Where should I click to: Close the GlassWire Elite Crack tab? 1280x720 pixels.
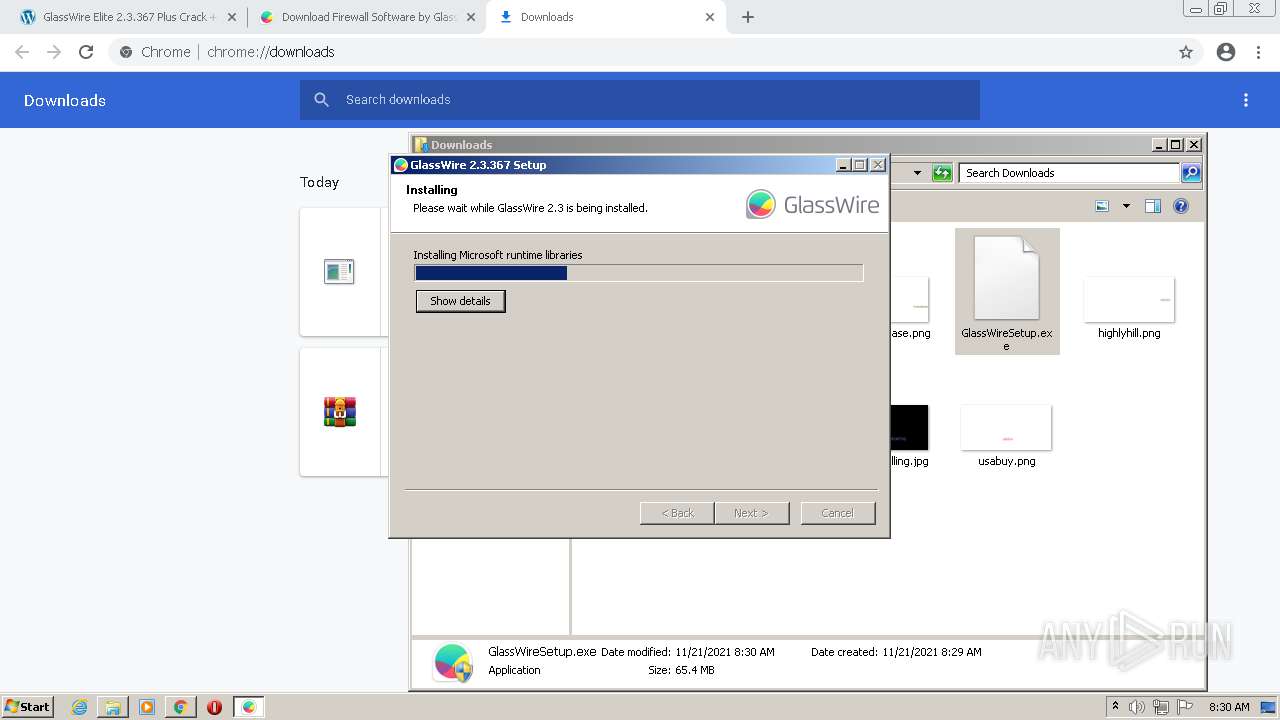pyautogui.click(x=231, y=17)
